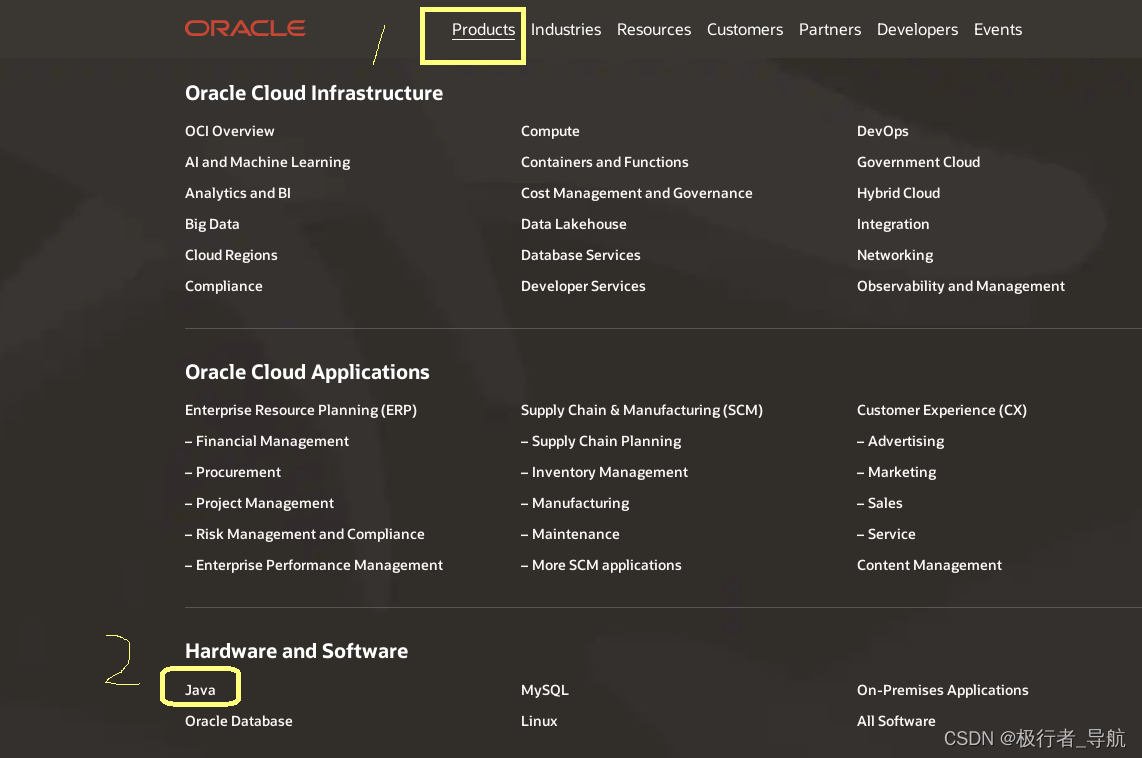Open Observability and Management

pos(961,286)
